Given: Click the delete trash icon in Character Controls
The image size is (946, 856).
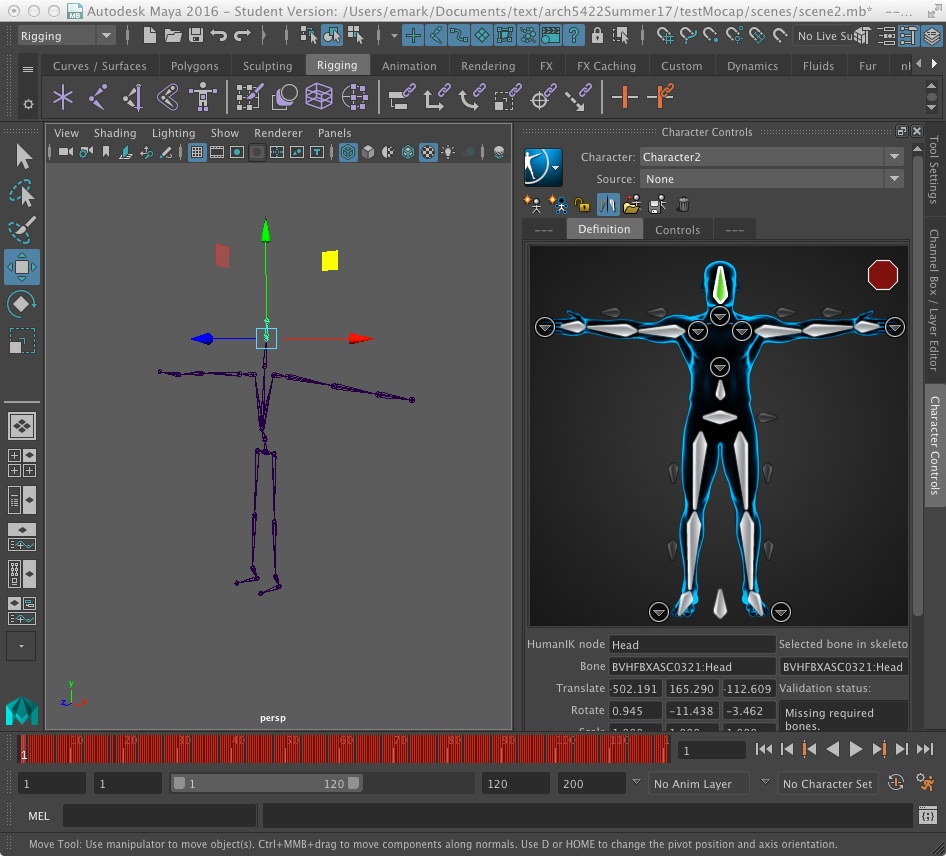Looking at the screenshot, I should (683, 205).
